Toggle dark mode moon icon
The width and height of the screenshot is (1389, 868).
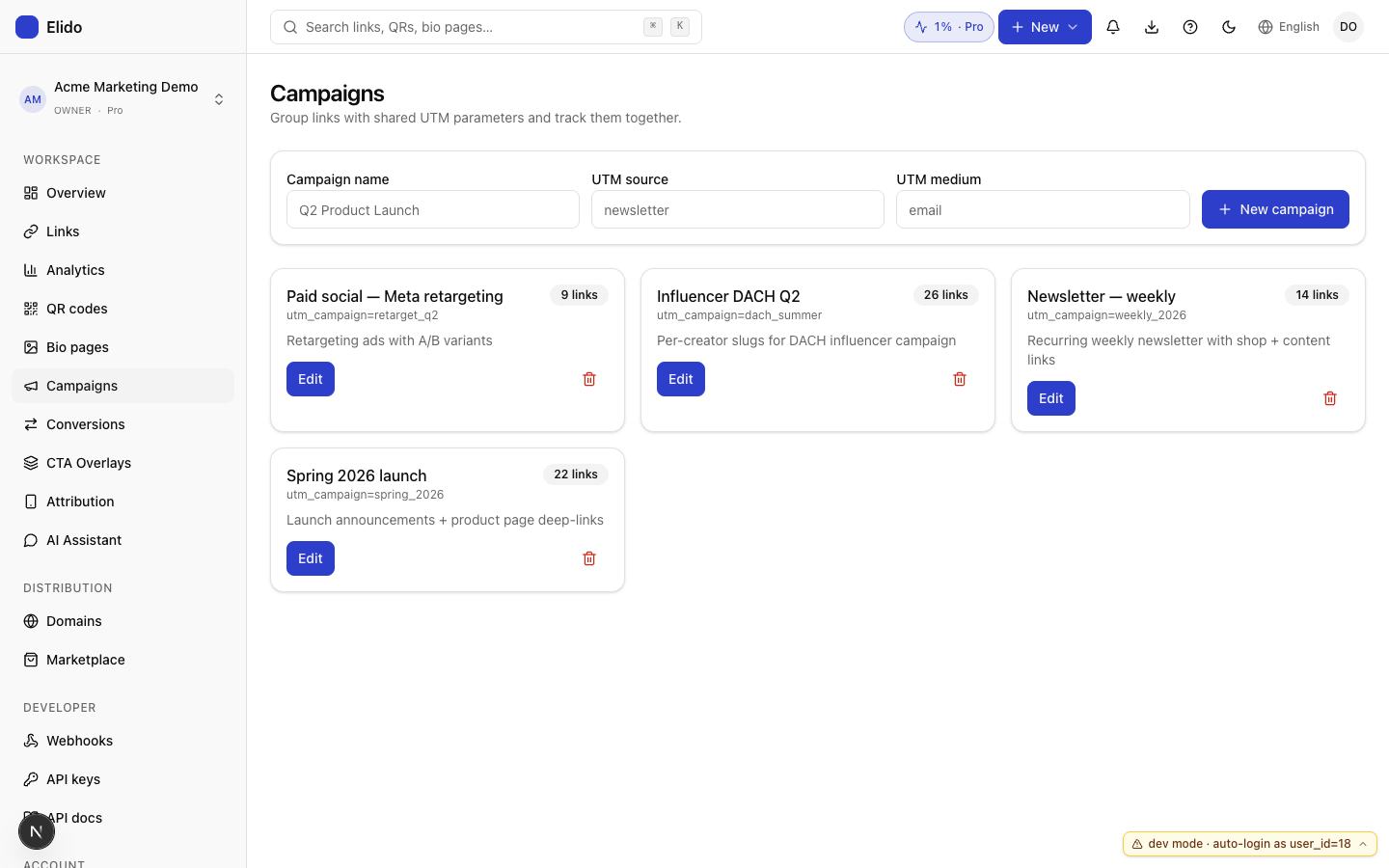tap(1229, 27)
